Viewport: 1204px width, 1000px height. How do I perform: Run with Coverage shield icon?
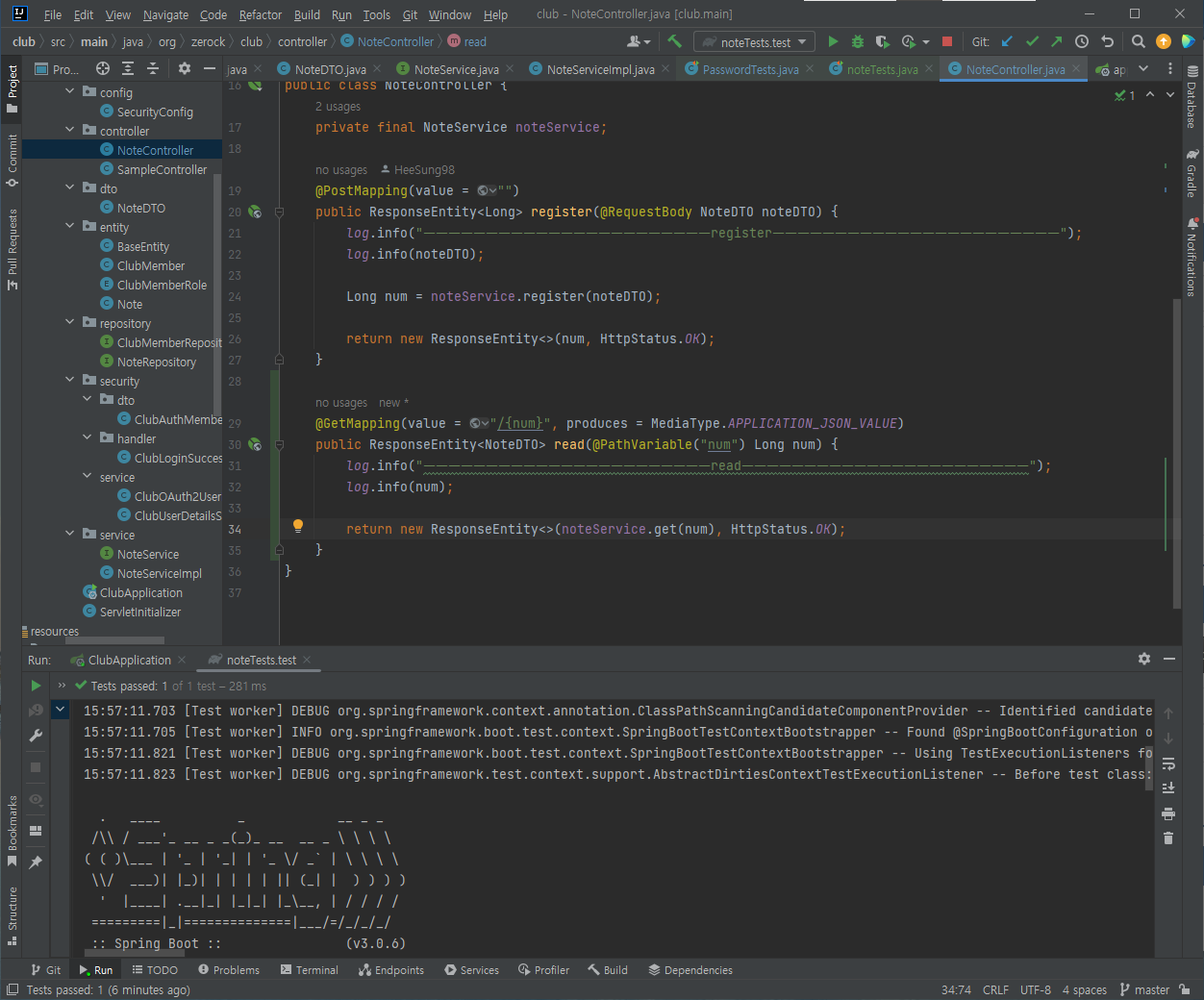tap(883, 41)
